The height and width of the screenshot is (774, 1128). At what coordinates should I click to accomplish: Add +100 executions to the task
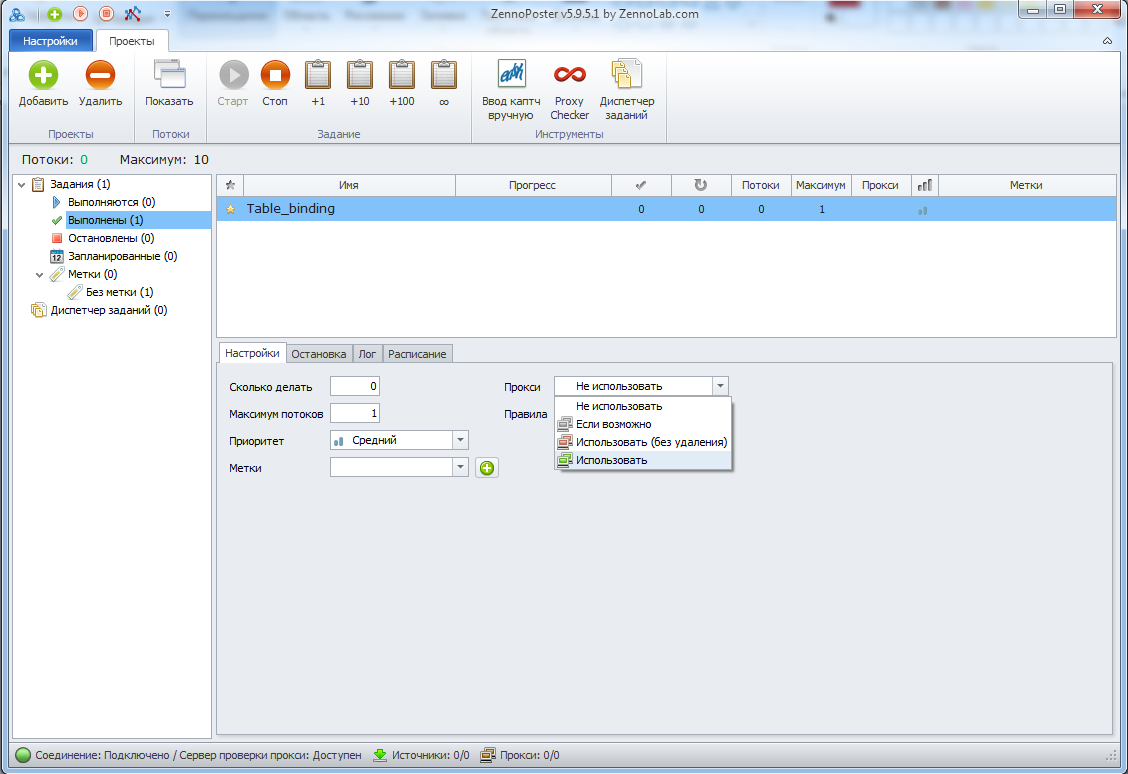tap(402, 76)
